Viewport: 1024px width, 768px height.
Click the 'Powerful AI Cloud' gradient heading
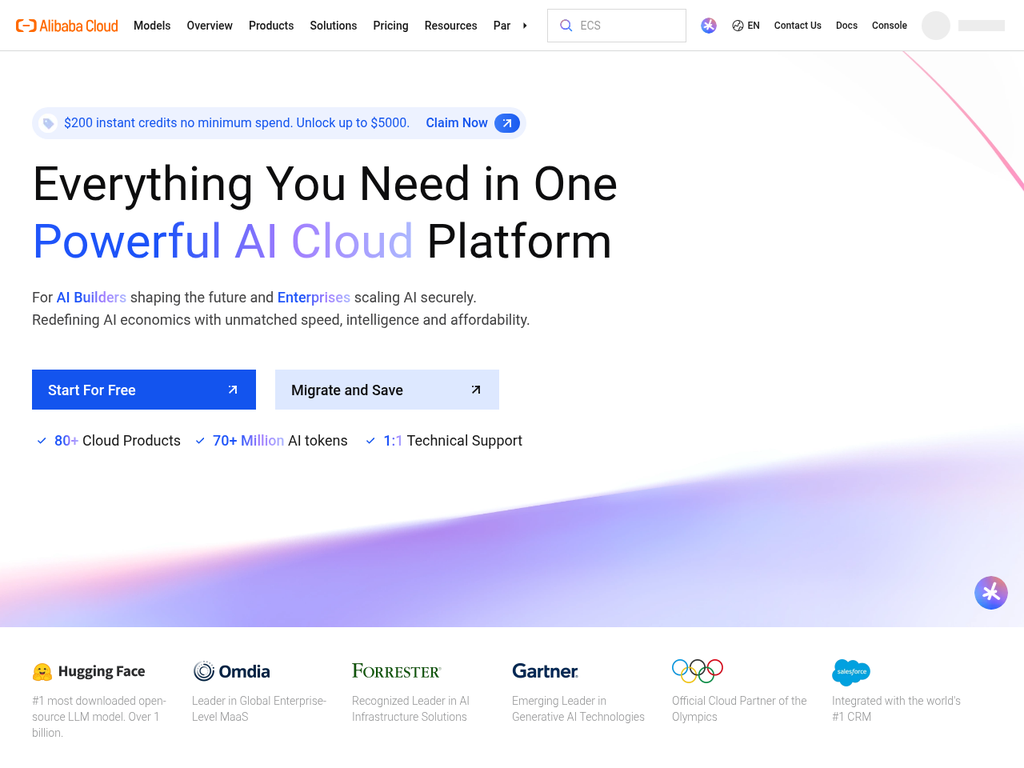point(223,242)
